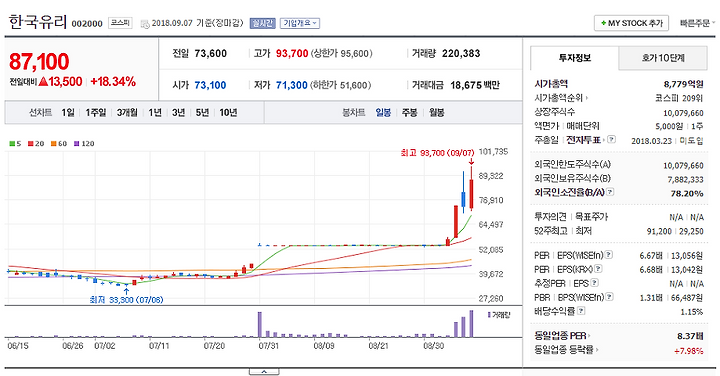Select 1주일 line chart period
Screen dimensions: 720x376
(x=96, y=112)
